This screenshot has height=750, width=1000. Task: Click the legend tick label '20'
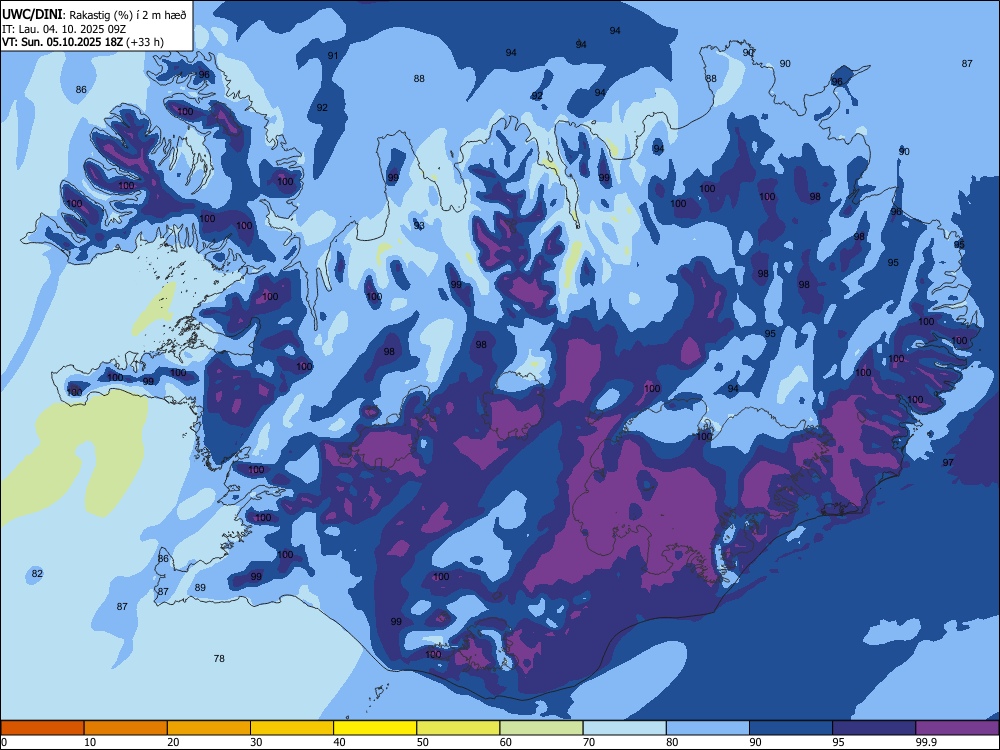[x=173, y=742]
